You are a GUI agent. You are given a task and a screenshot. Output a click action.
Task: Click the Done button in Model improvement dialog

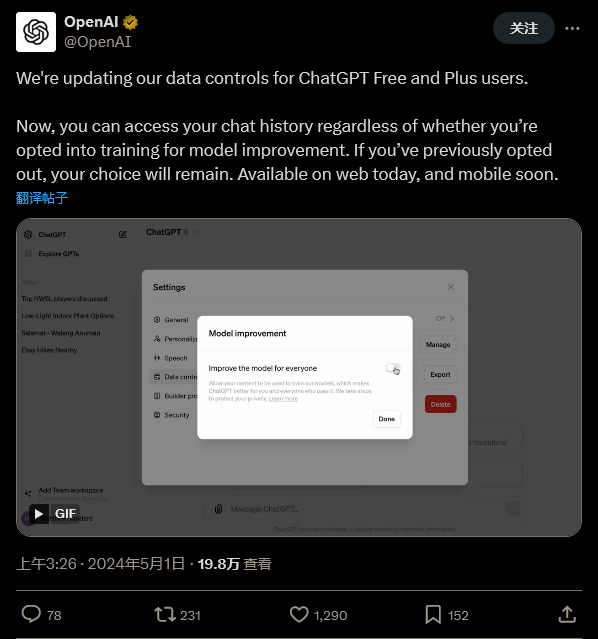(386, 419)
